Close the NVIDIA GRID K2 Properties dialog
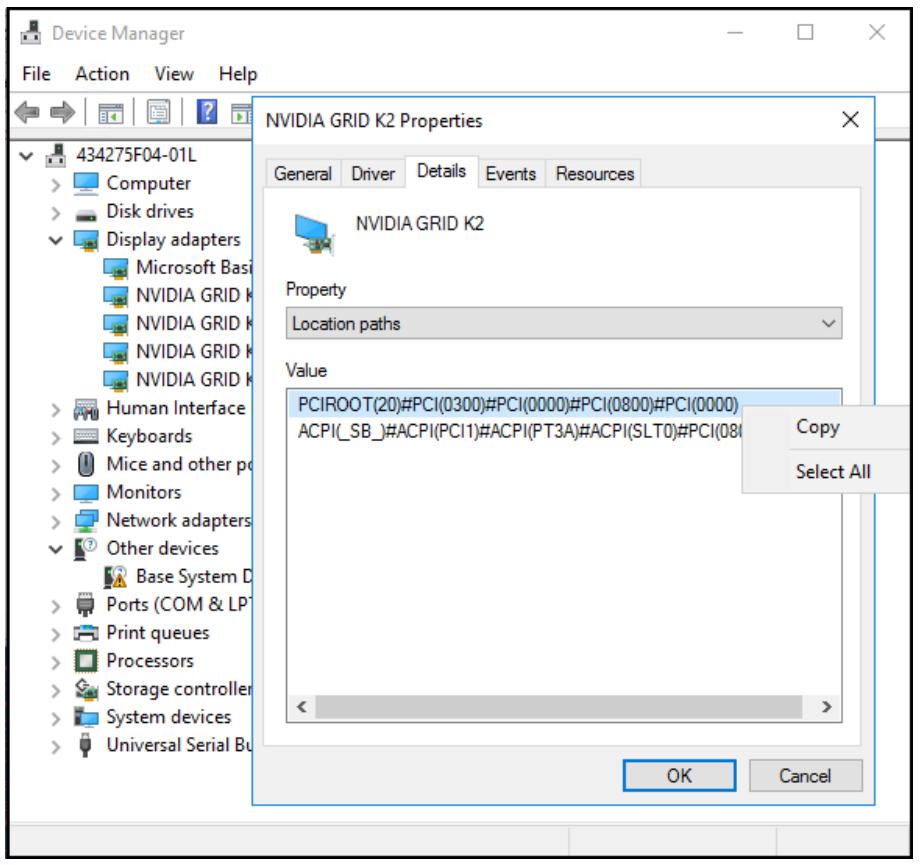This screenshot has height=865, width=921. [x=850, y=120]
